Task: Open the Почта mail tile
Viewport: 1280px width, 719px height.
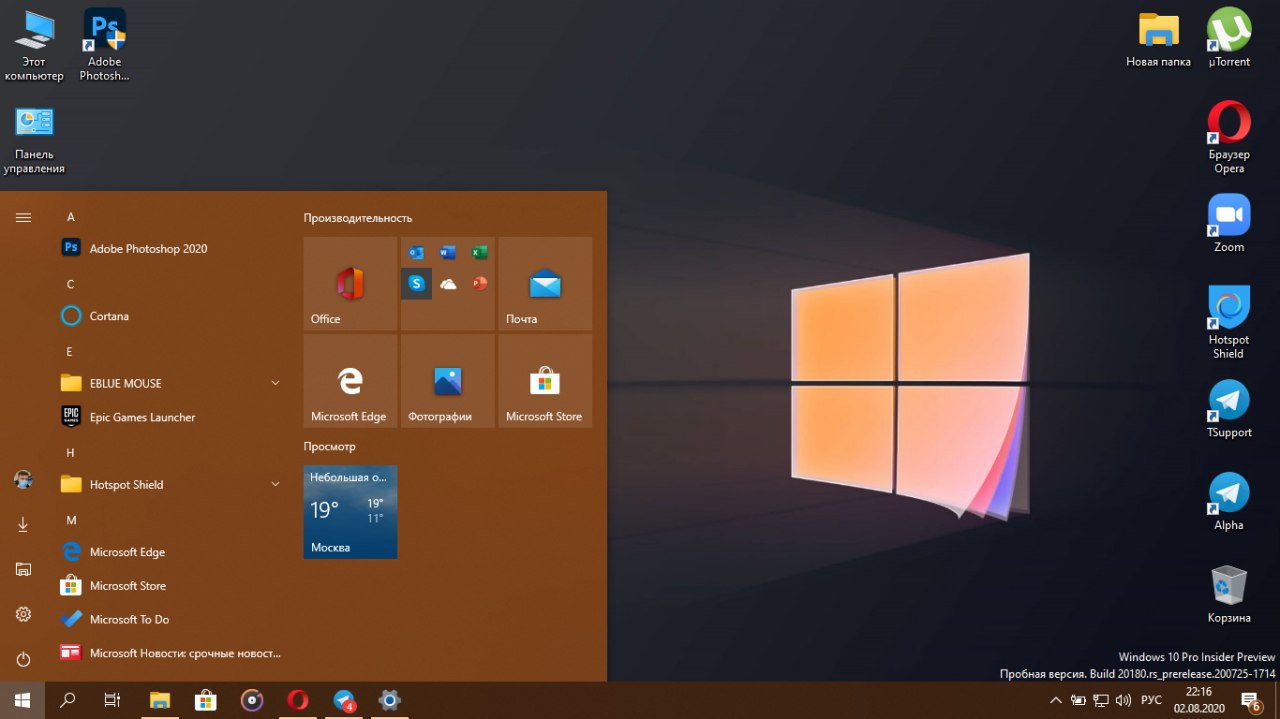Action: 545,284
